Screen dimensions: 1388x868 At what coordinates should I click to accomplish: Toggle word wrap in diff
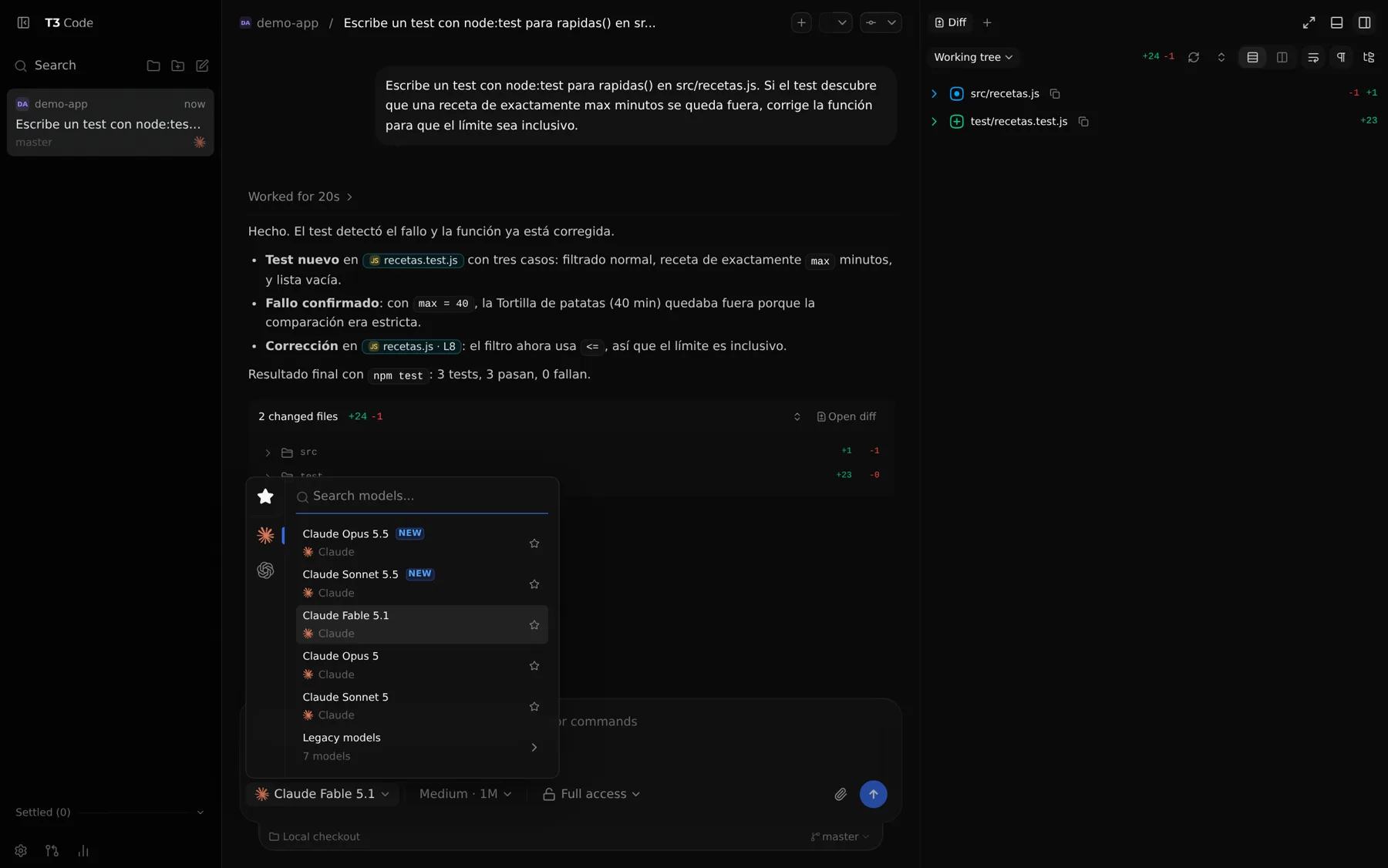[x=1313, y=57]
